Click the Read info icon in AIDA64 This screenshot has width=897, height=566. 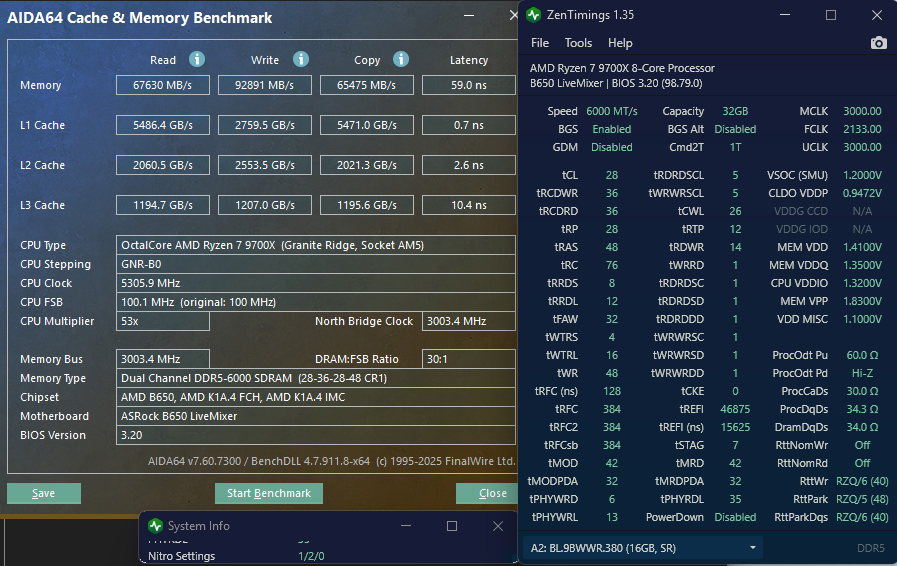[x=197, y=60]
